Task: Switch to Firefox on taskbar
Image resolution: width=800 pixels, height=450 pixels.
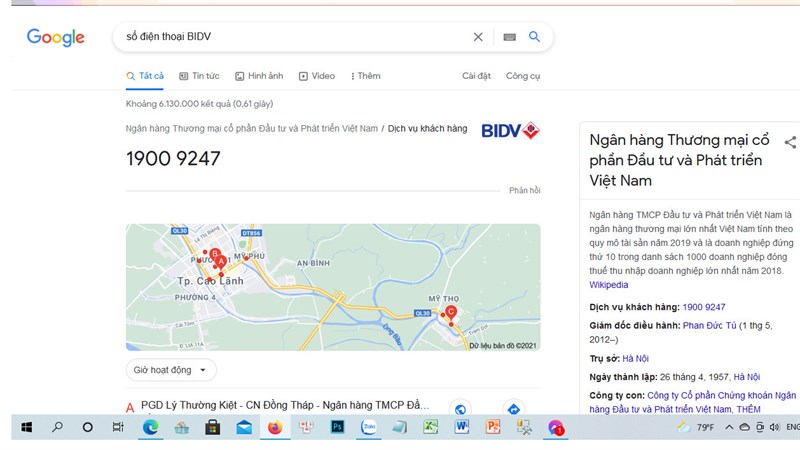Action: point(275,427)
